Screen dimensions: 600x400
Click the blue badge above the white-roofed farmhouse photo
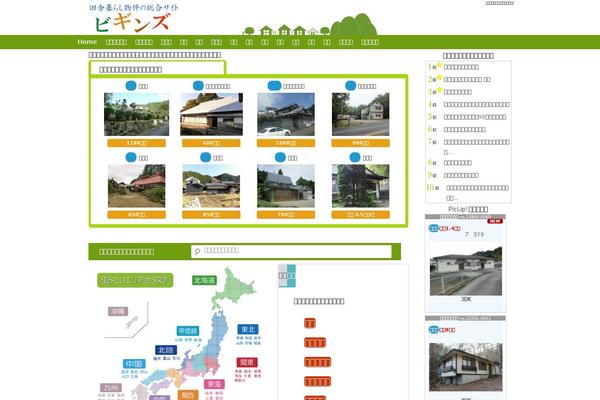[x=198, y=86]
